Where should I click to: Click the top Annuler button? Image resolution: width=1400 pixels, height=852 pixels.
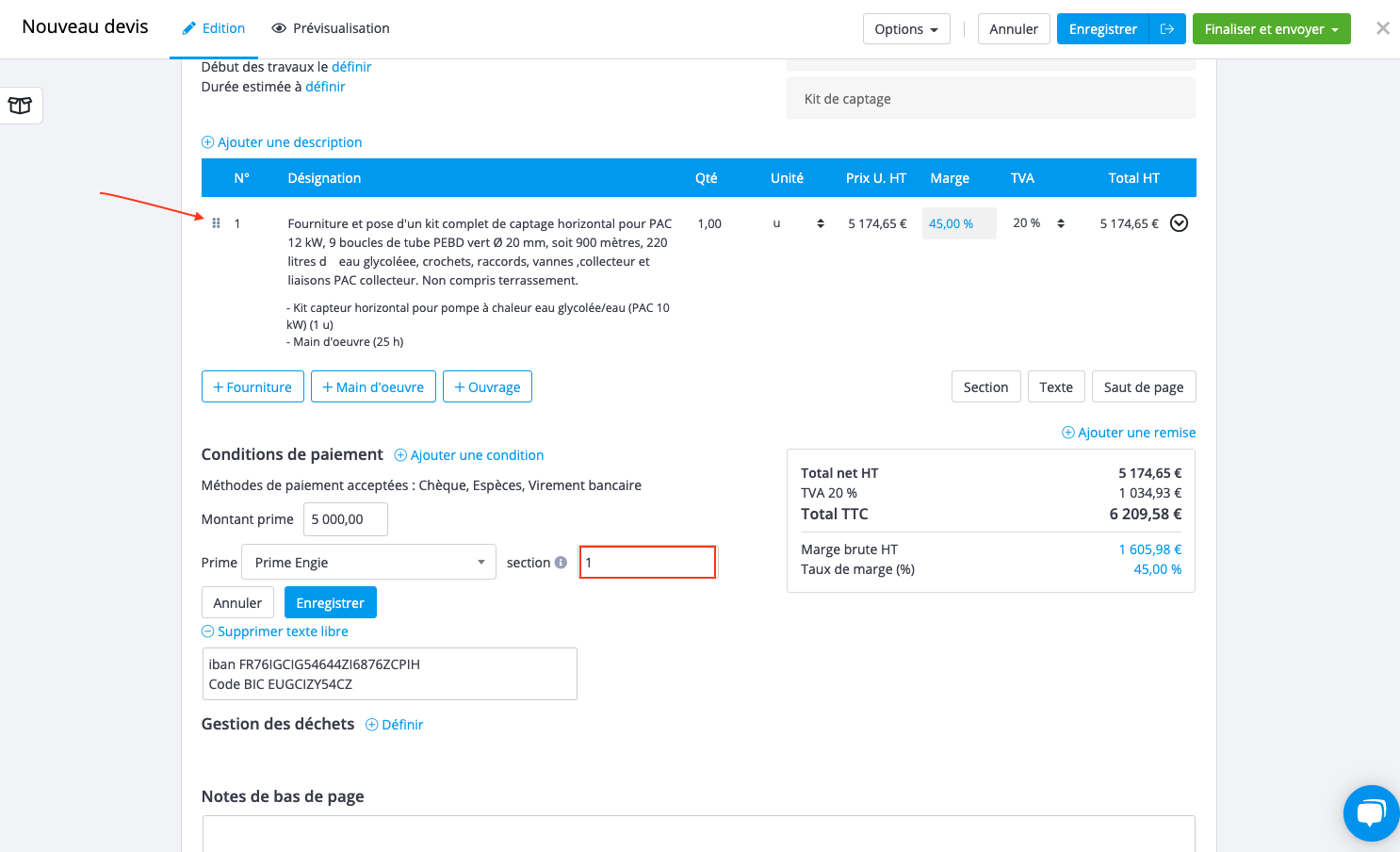(x=1014, y=29)
